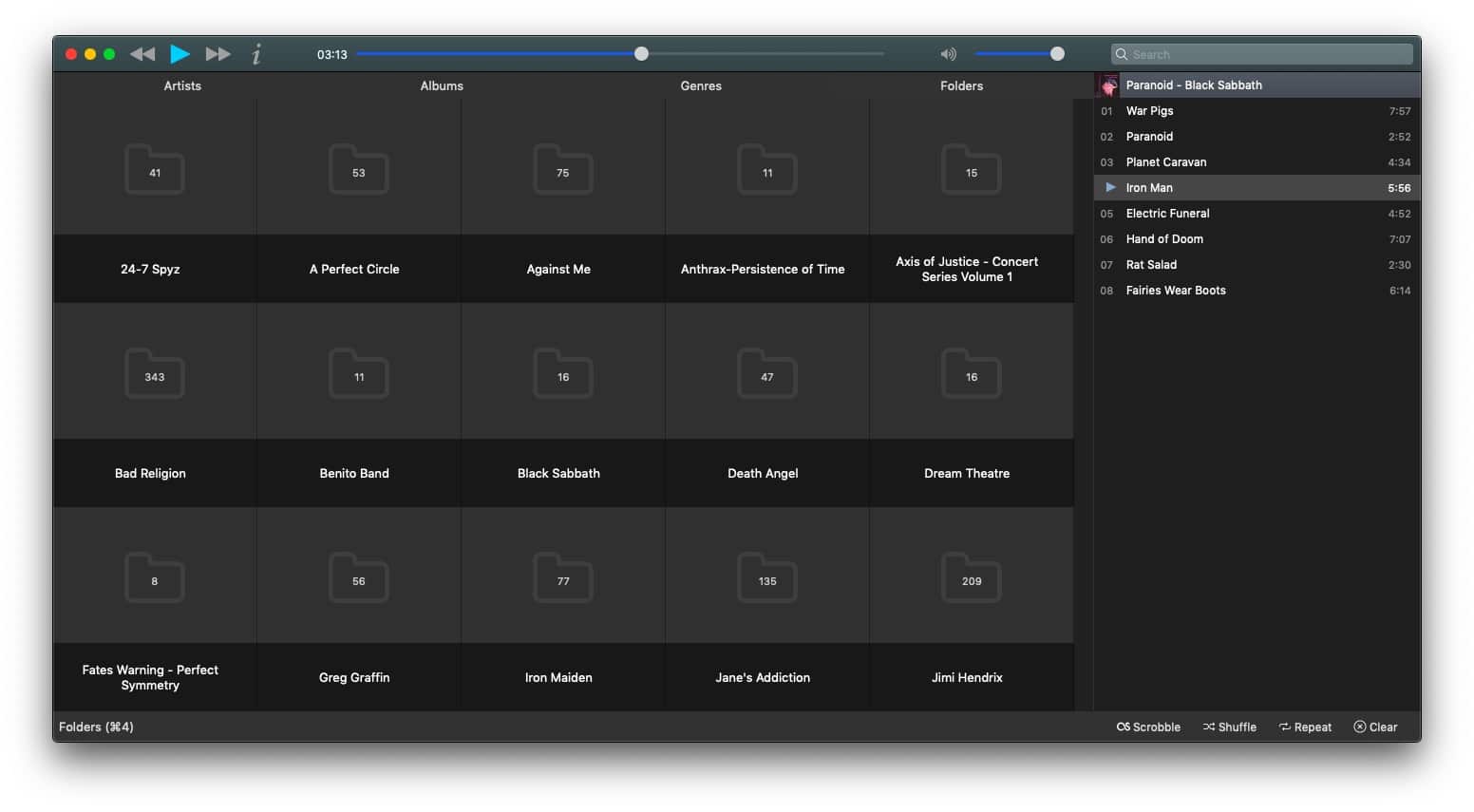Click the Iron Maiden label

pyautogui.click(x=558, y=677)
